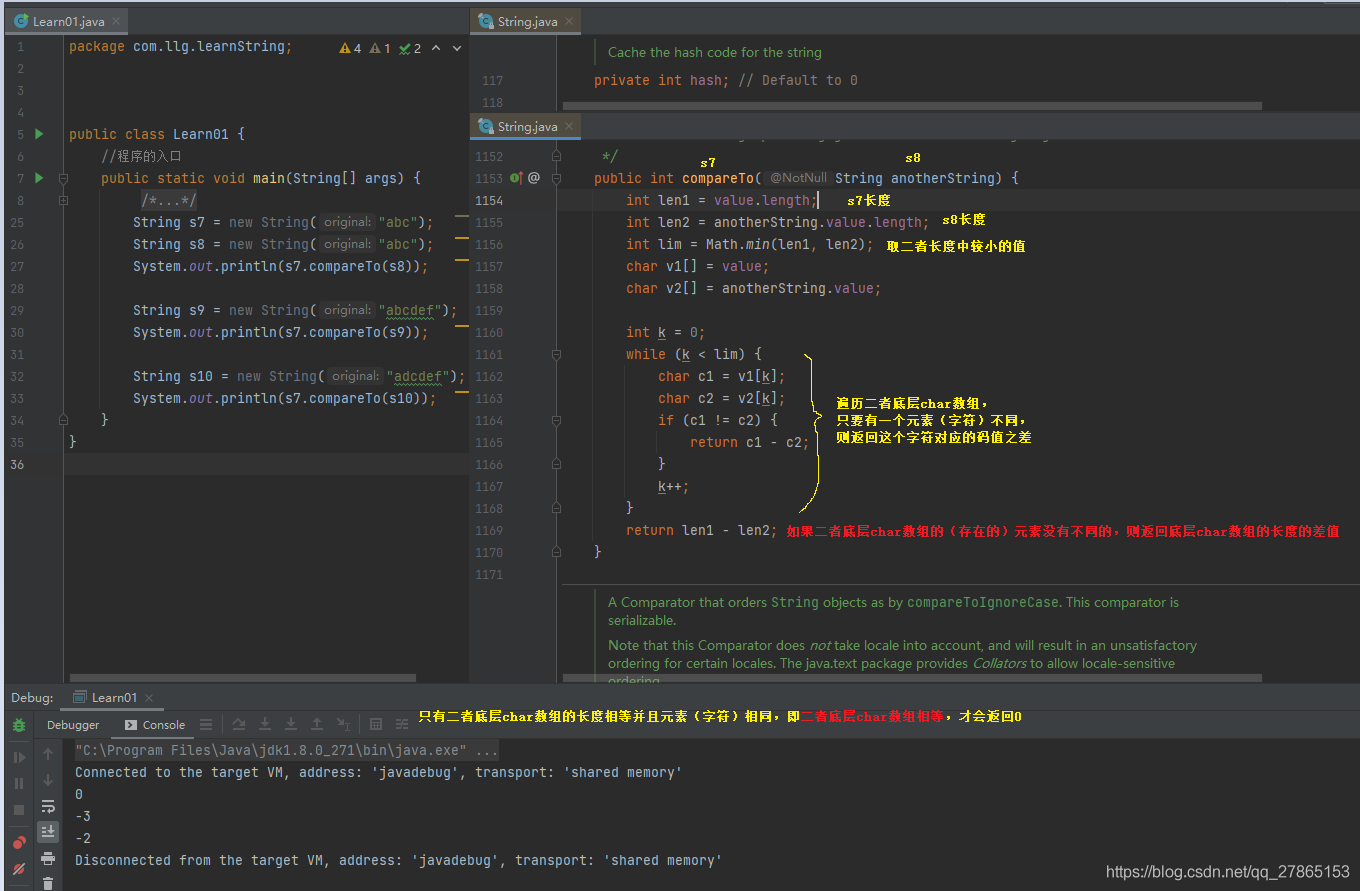The width and height of the screenshot is (1360, 891).
Task: Click the Rerun debug bug icon
Action: click(19, 725)
